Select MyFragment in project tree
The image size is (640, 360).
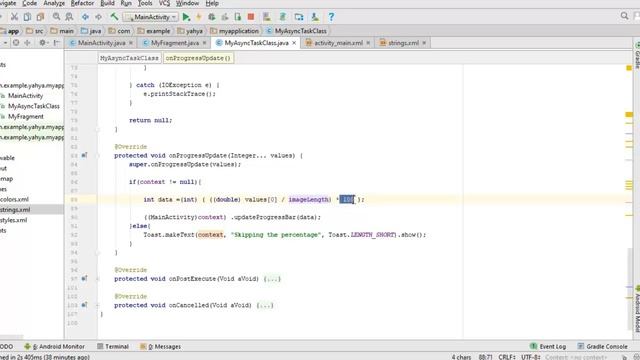pos(25,116)
